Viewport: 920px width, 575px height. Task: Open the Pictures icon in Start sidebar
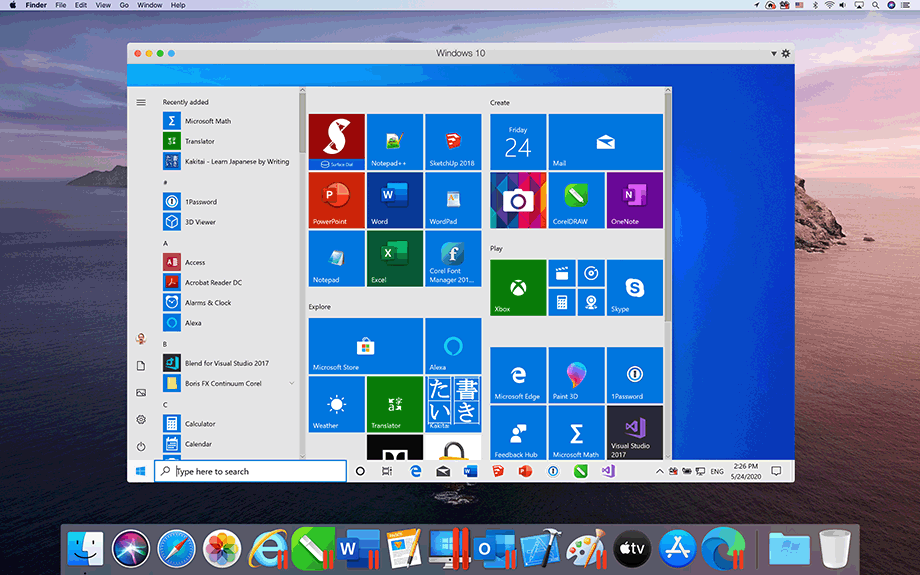pos(141,393)
